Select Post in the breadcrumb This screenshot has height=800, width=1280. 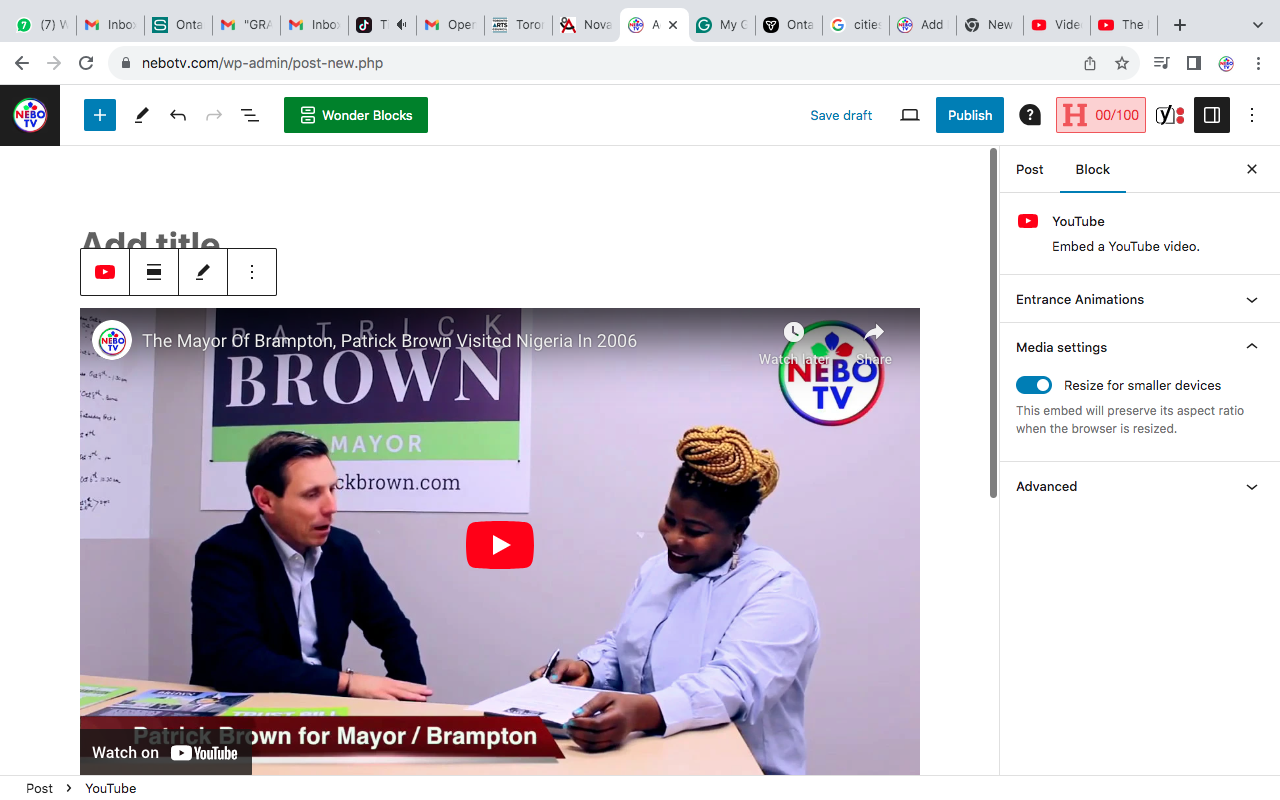[x=40, y=788]
